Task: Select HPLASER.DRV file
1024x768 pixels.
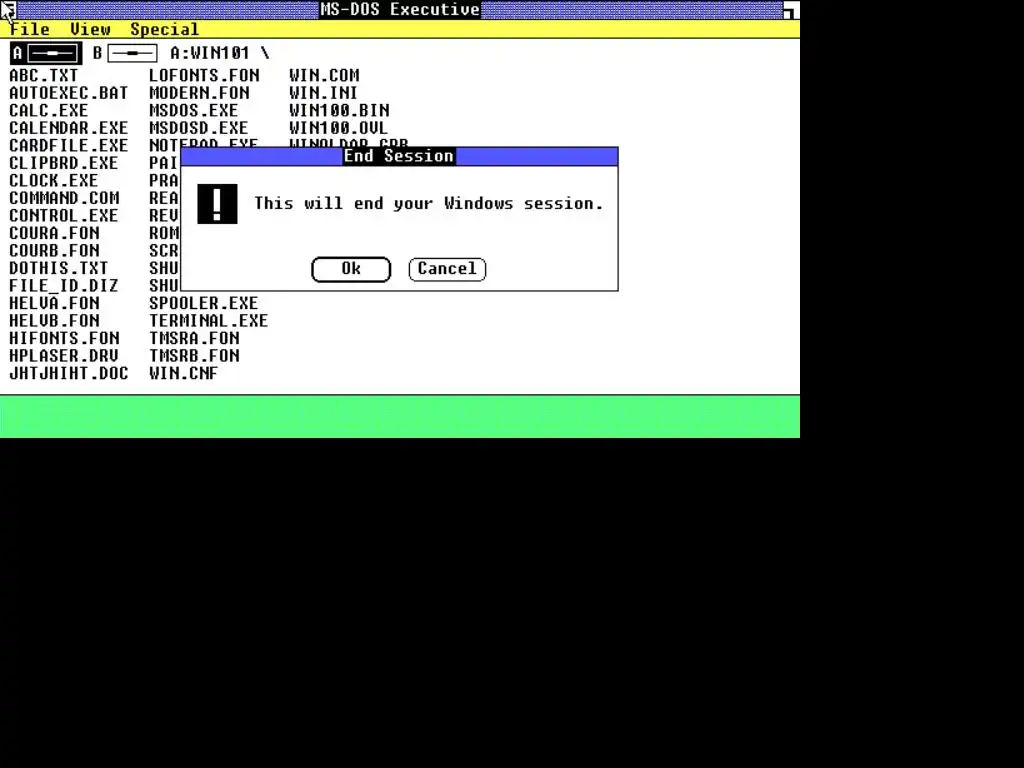Action: [64, 357]
